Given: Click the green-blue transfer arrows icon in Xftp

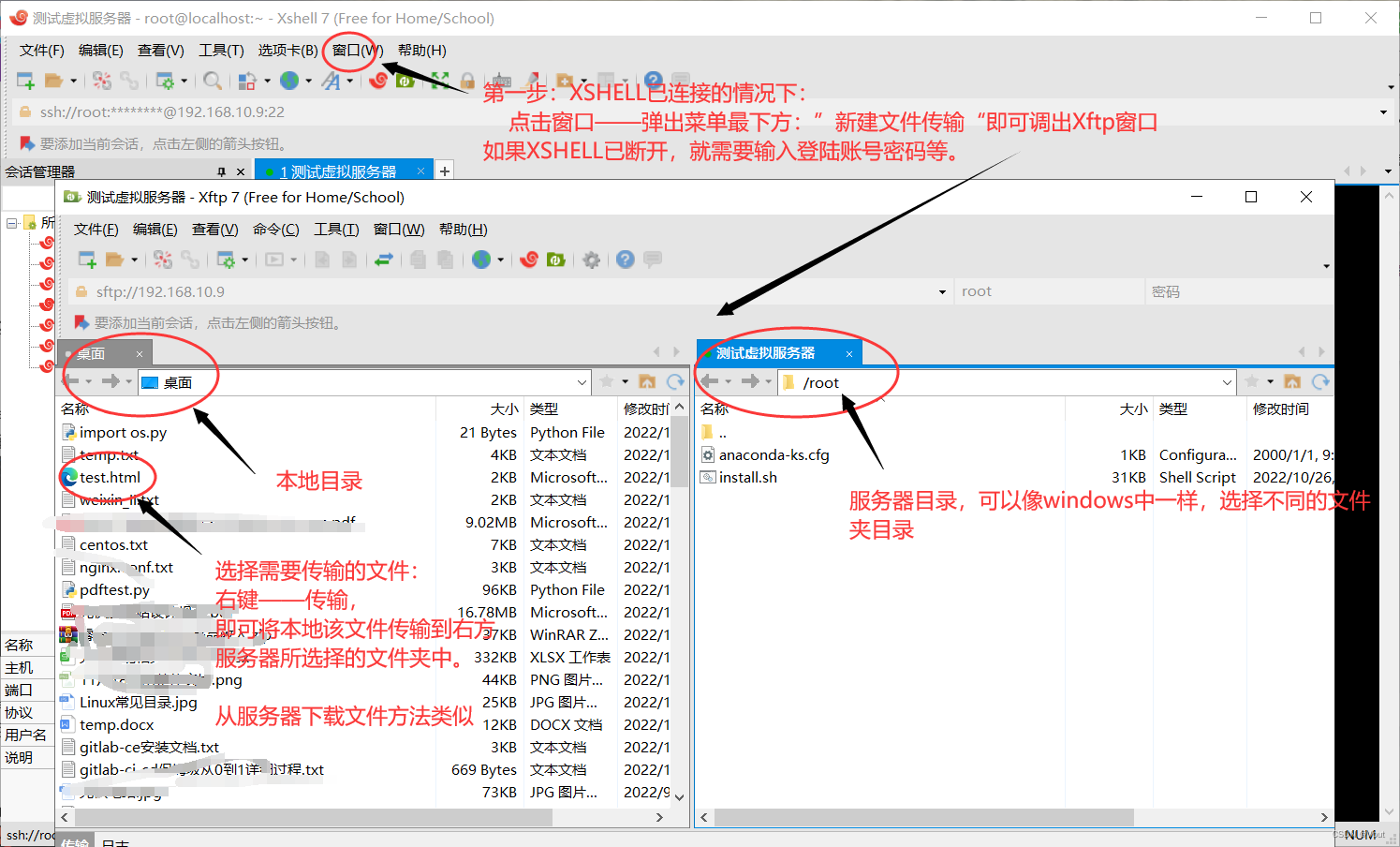Looking at the screenshot, I should click(383, 260).
